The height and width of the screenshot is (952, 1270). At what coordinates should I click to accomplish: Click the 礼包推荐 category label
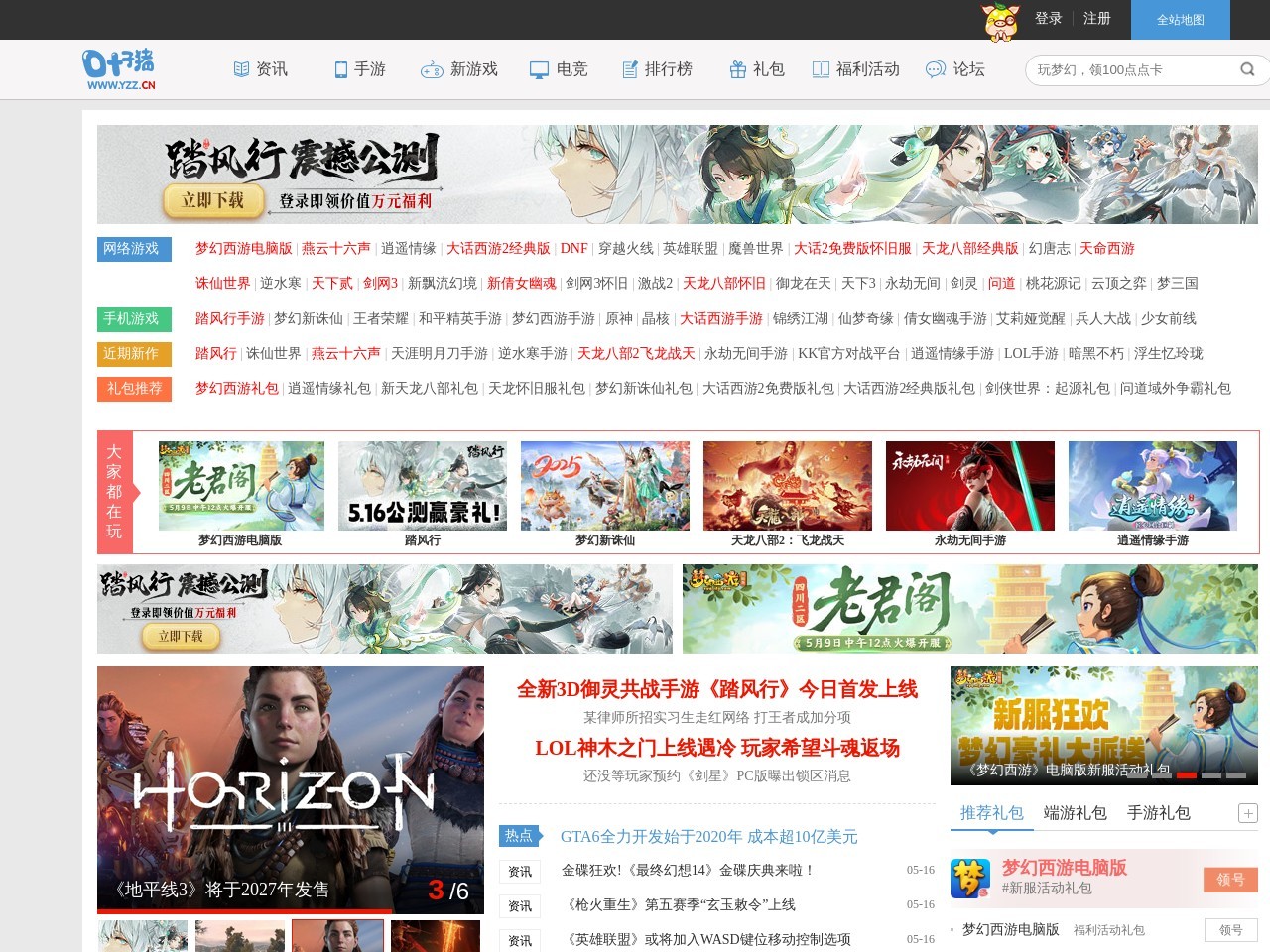click(x=135, y=388)
